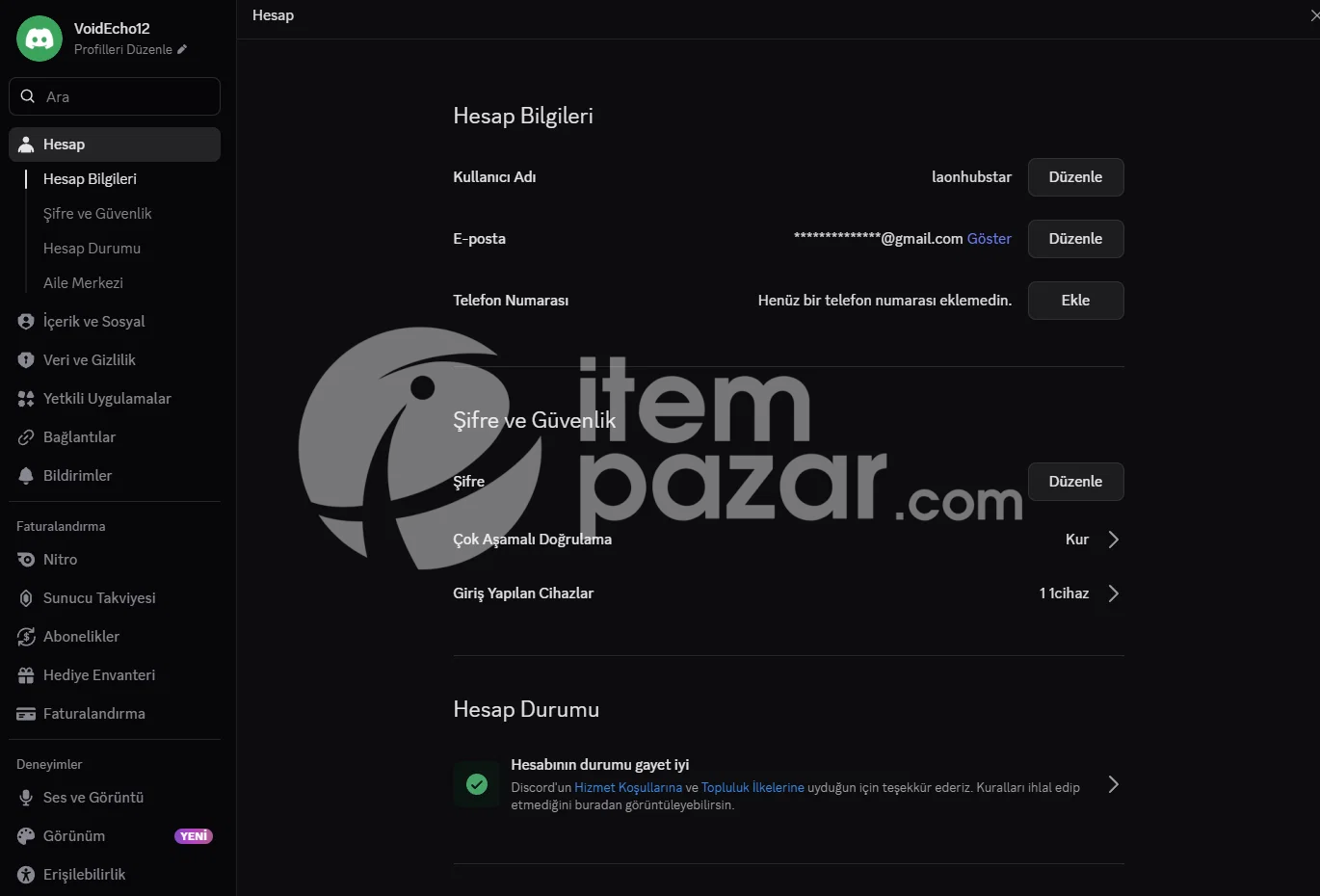
Task: Click the Bağlantılar link icon
Action: click(x=26, y=437)
